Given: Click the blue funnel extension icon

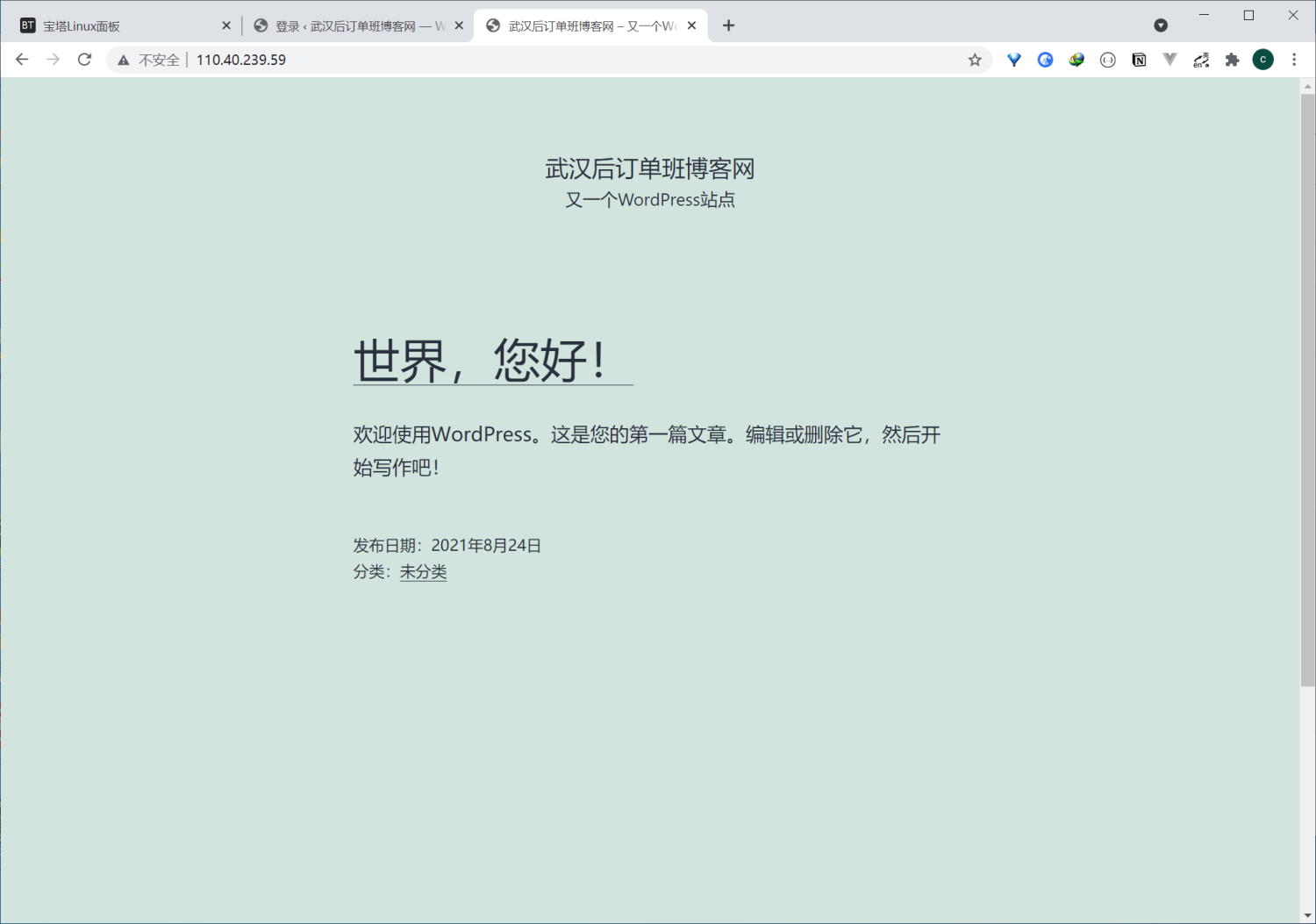Looking at the screenshot, I should (1013, 60).
